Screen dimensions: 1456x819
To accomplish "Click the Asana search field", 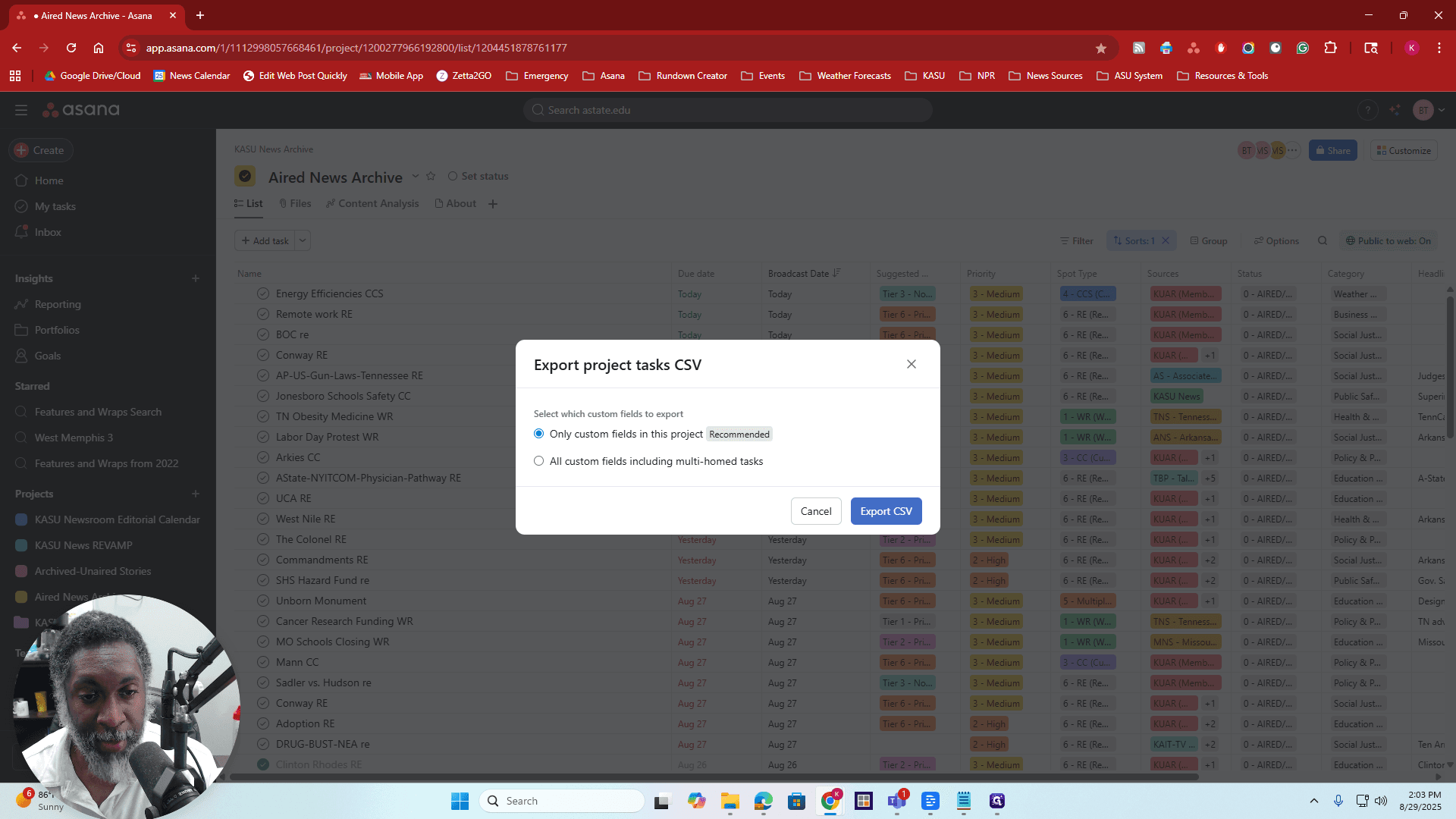I will (x=728, y=110).
